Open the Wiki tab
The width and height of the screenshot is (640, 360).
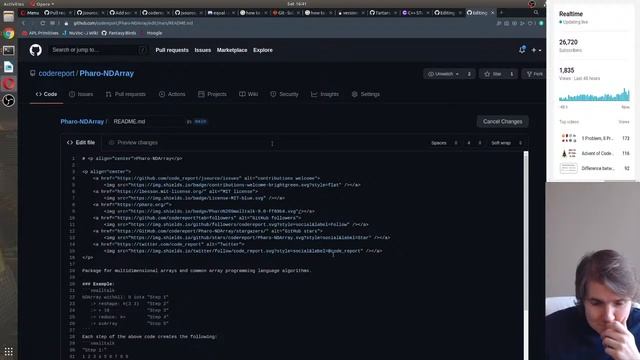click(249, 94)
